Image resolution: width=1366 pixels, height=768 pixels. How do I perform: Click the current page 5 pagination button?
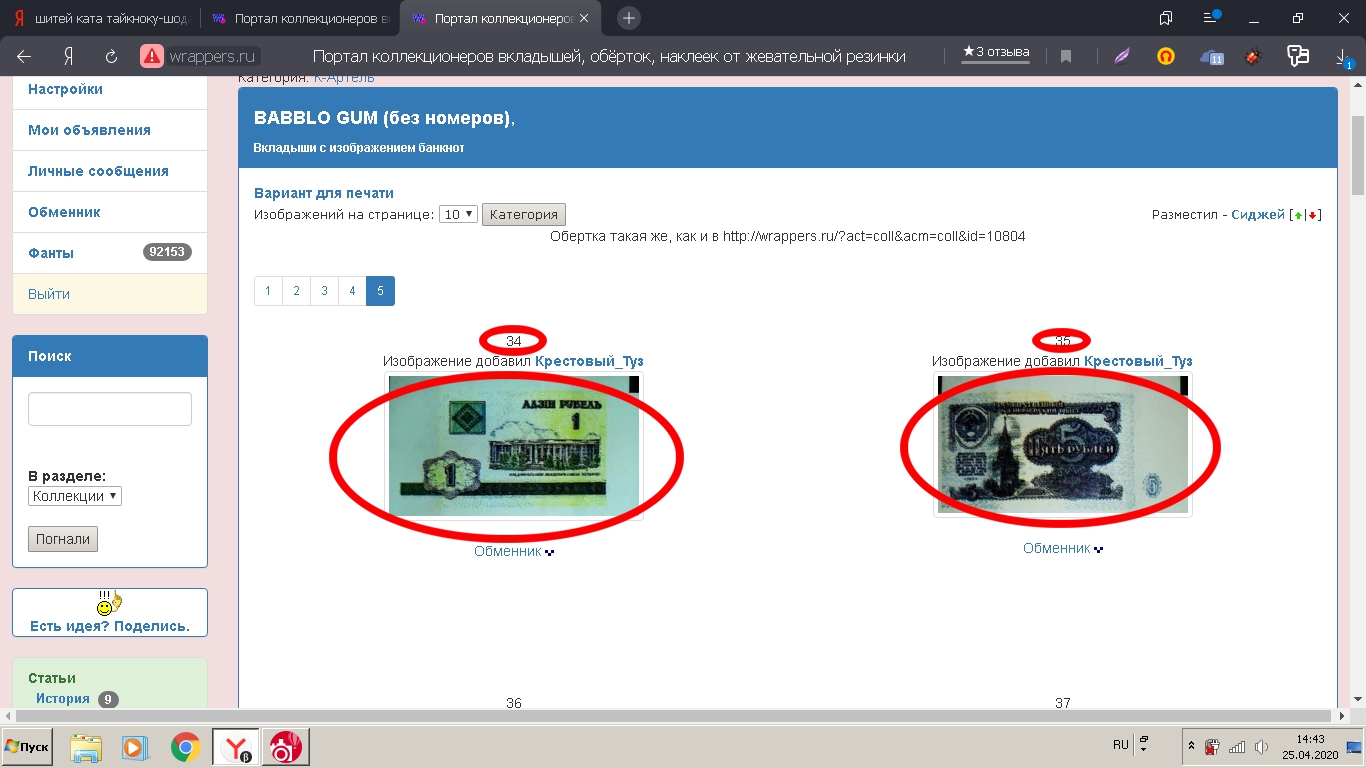click(380, 291)
